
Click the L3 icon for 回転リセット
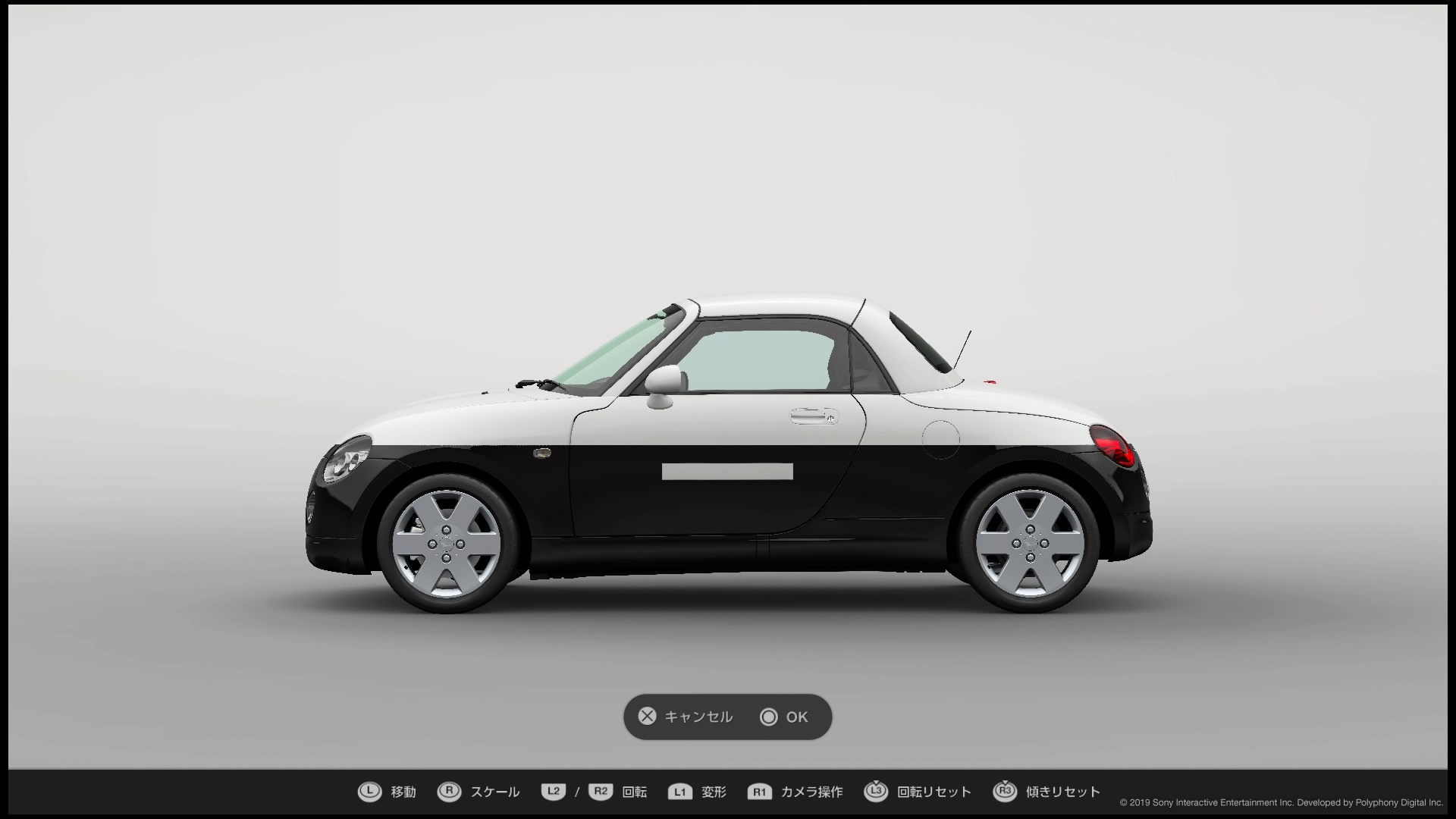pos(876,791)
